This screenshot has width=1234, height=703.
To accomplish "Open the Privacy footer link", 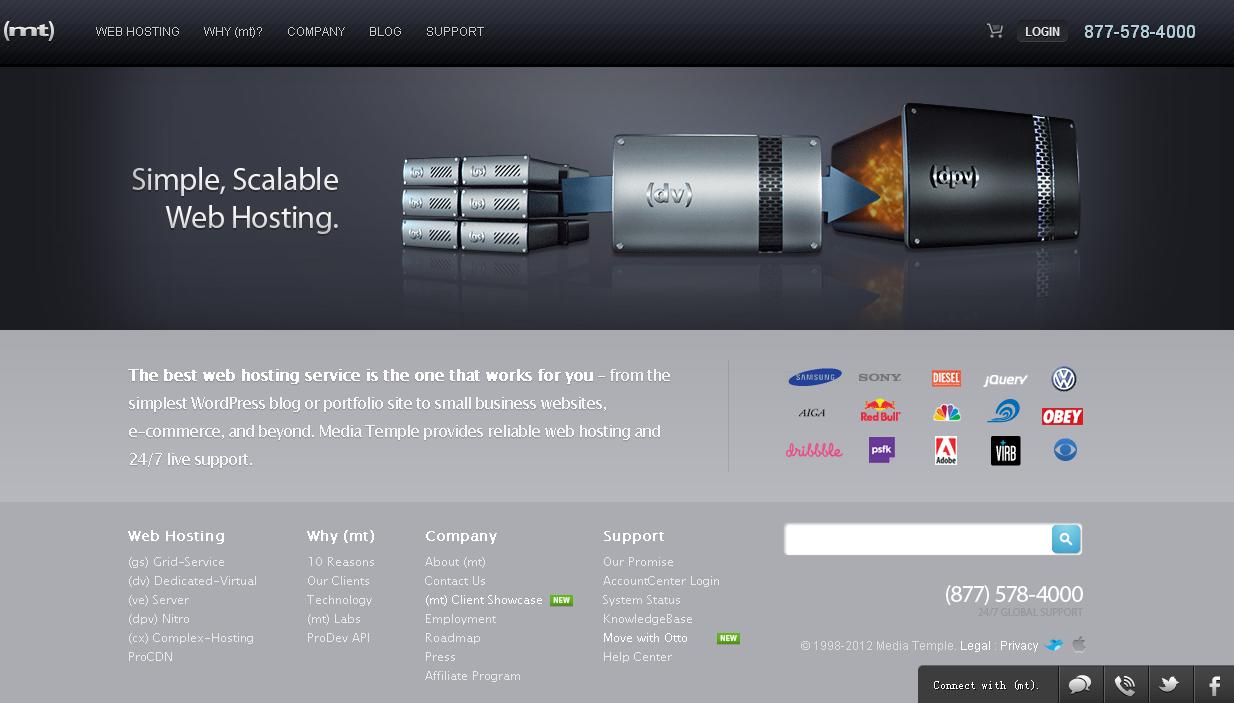I will tap(1019, 646).
